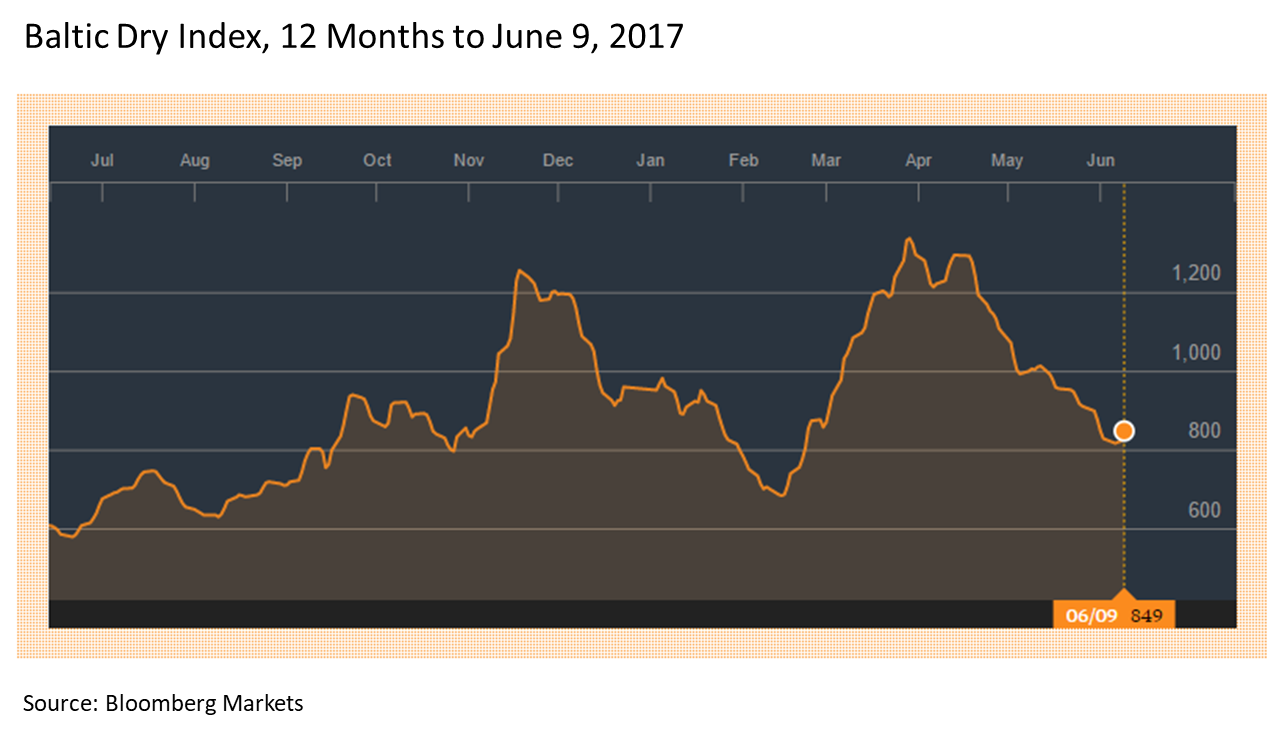Select the orange data point marker
The width and height of the screenshot is (1268, 733).
[1124, 431]
